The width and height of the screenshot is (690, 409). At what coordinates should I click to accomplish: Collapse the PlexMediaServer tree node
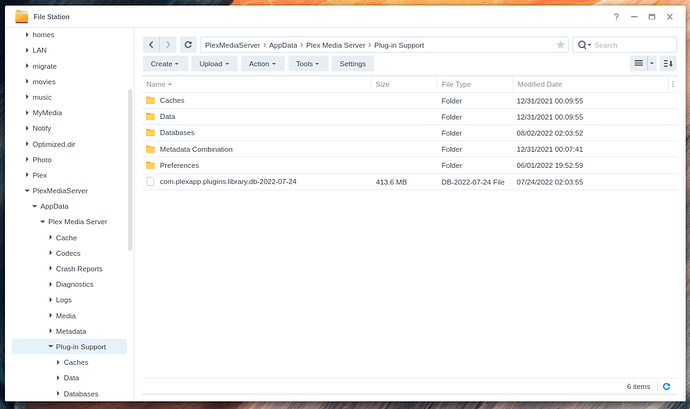click(27, 191)
